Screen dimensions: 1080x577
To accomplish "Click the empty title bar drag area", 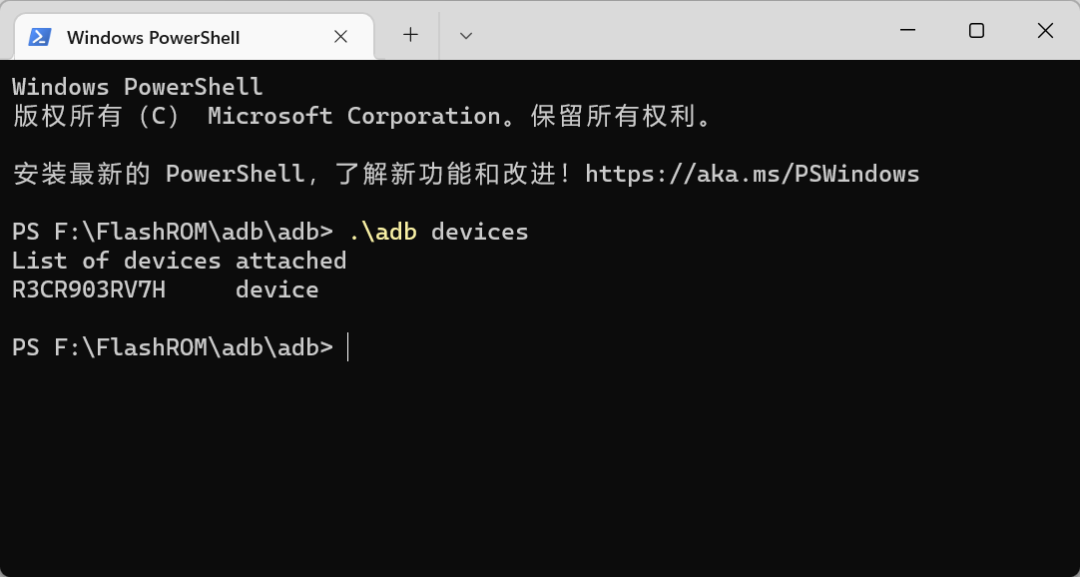I will 680,31.
